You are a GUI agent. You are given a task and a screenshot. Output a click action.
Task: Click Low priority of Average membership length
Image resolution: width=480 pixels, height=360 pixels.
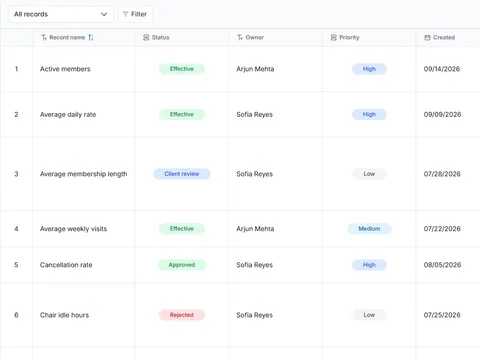[369, 174]
